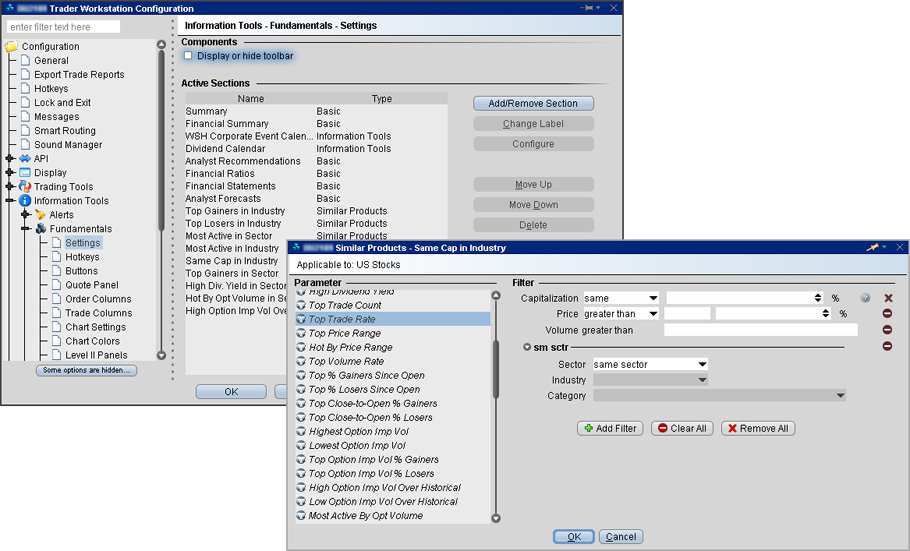Viewport: 910px width, 551px height.
Task: Open the Price 'greater than' dropdown
Action: point(653,314)
